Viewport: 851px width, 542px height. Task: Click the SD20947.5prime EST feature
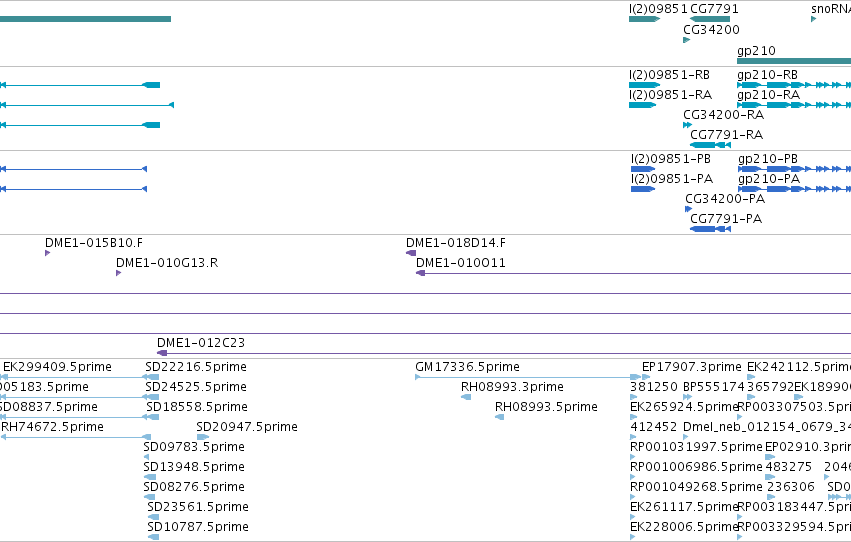coord(203,437)
